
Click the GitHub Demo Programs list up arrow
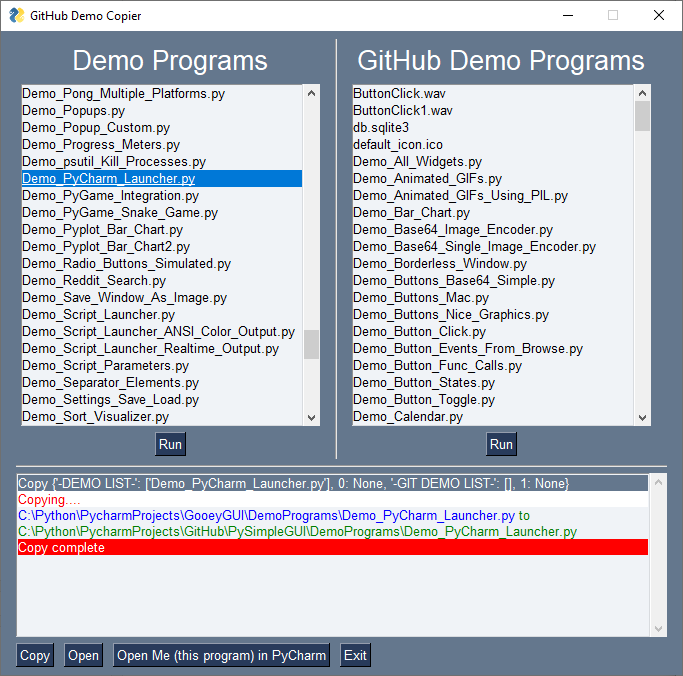coord(642,93)
